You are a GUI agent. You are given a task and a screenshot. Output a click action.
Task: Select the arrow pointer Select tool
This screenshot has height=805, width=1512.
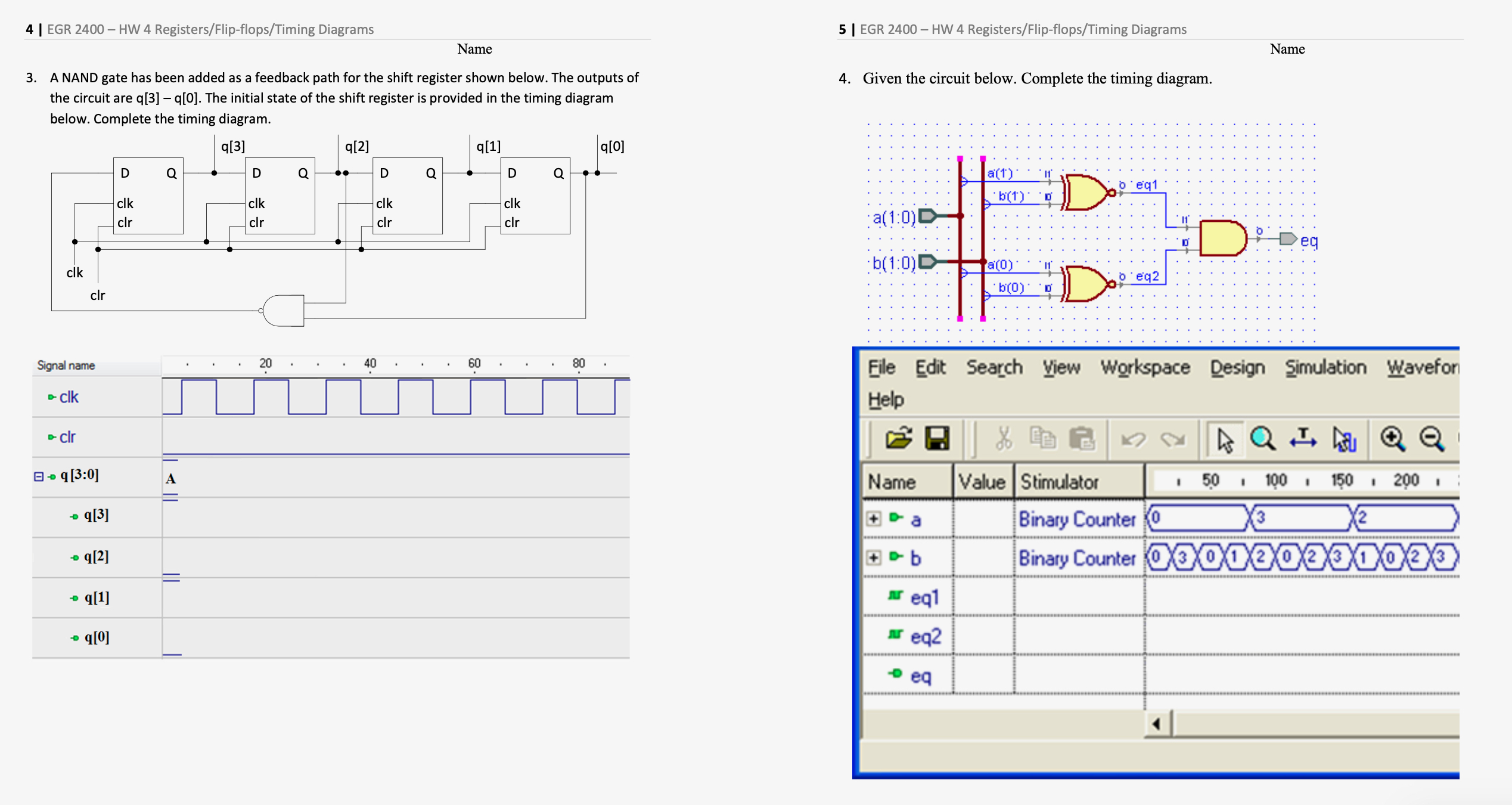click(x=1224, y=440)
